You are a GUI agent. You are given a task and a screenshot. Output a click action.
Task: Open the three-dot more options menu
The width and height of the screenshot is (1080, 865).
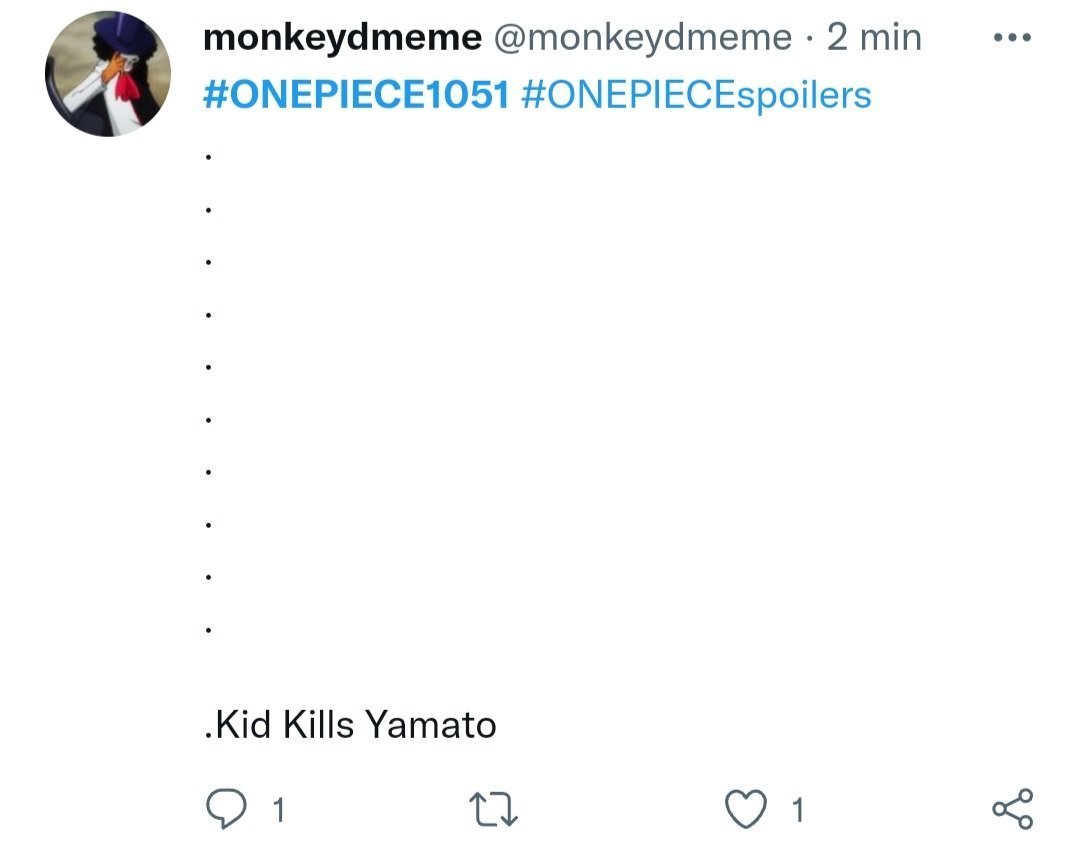coord(1012,37)
